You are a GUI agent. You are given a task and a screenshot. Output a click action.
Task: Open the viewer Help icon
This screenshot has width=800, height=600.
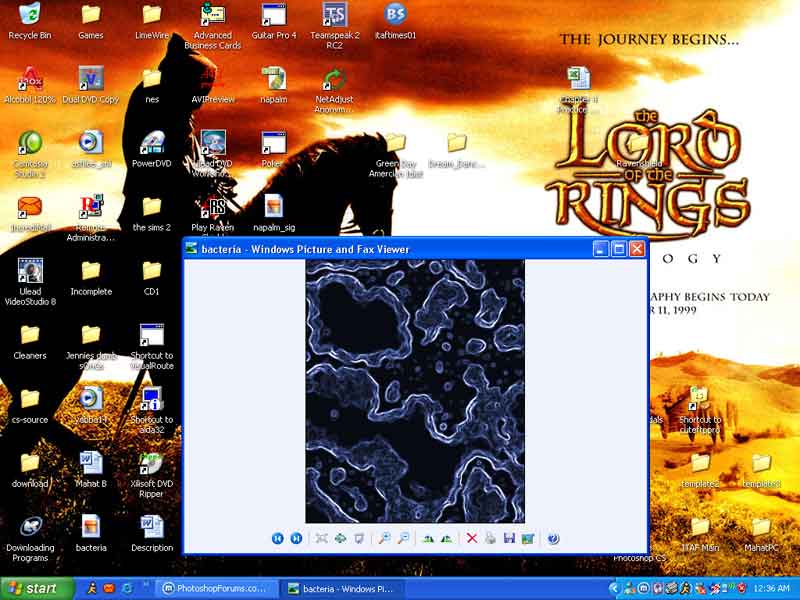click(553, 538)
